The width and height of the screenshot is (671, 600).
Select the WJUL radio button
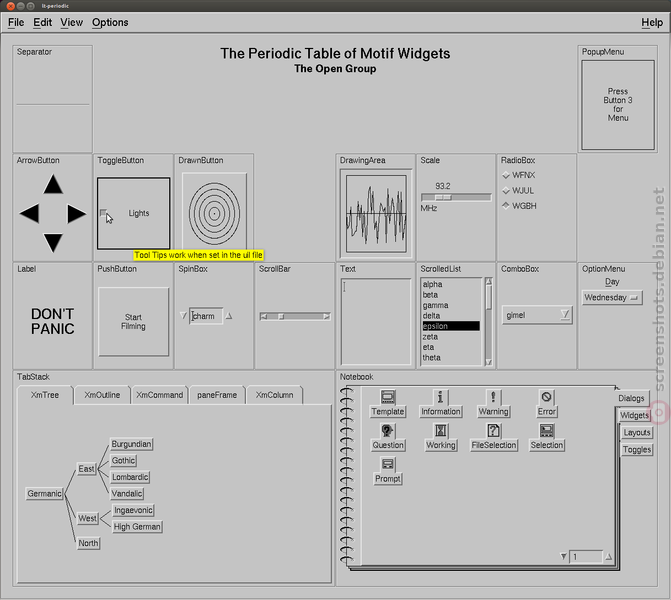point(506,190)
